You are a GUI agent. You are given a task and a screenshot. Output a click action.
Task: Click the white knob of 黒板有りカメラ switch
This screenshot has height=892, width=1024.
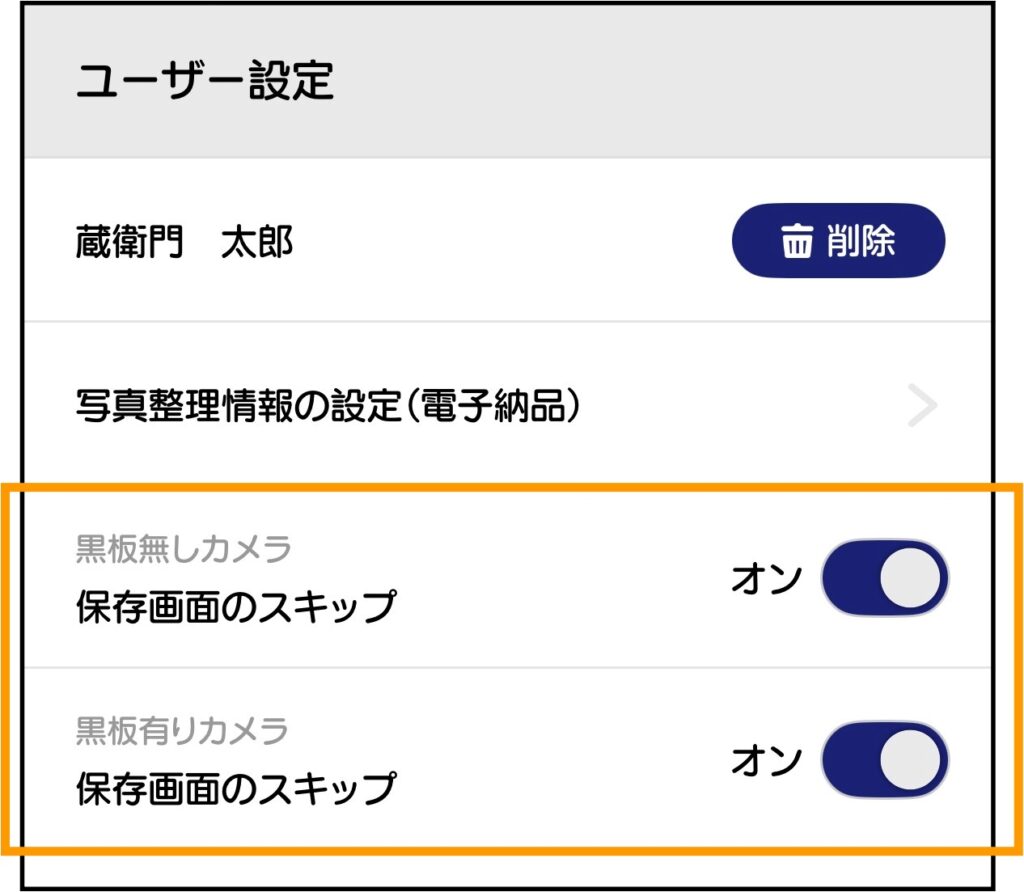(910, 763)
